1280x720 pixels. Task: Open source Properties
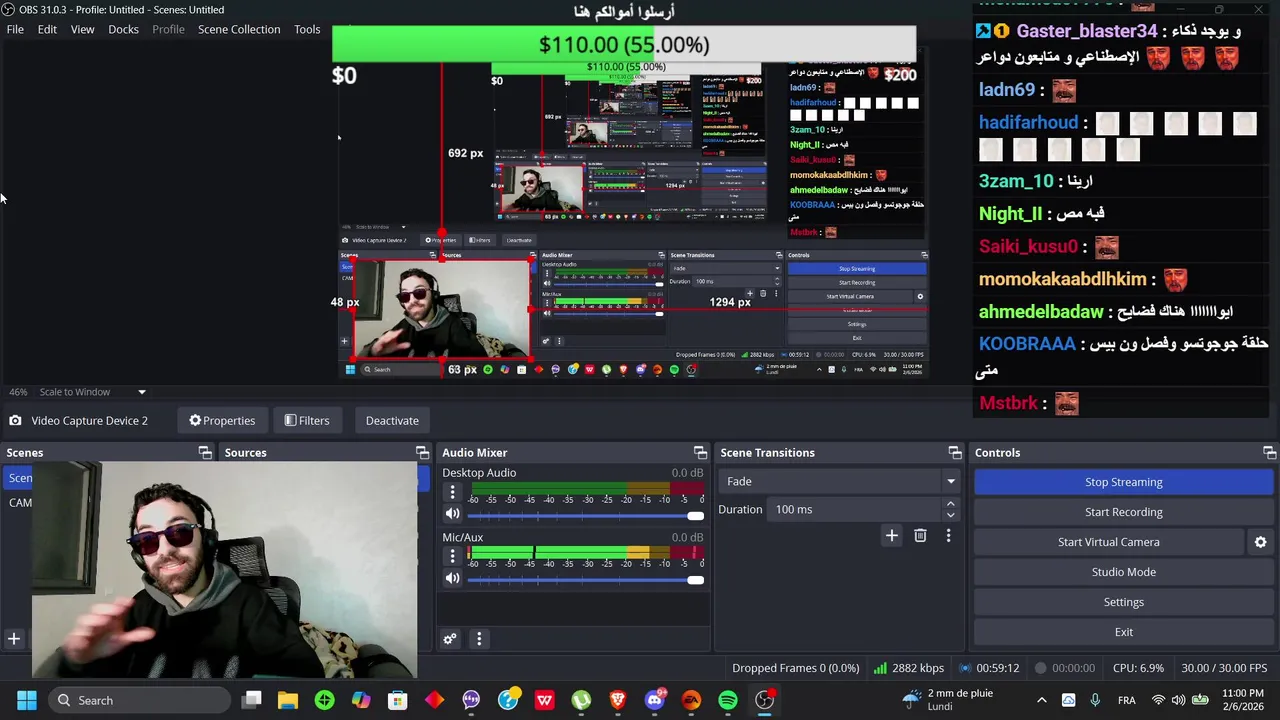pyautogui.click(x=222, y=421)
